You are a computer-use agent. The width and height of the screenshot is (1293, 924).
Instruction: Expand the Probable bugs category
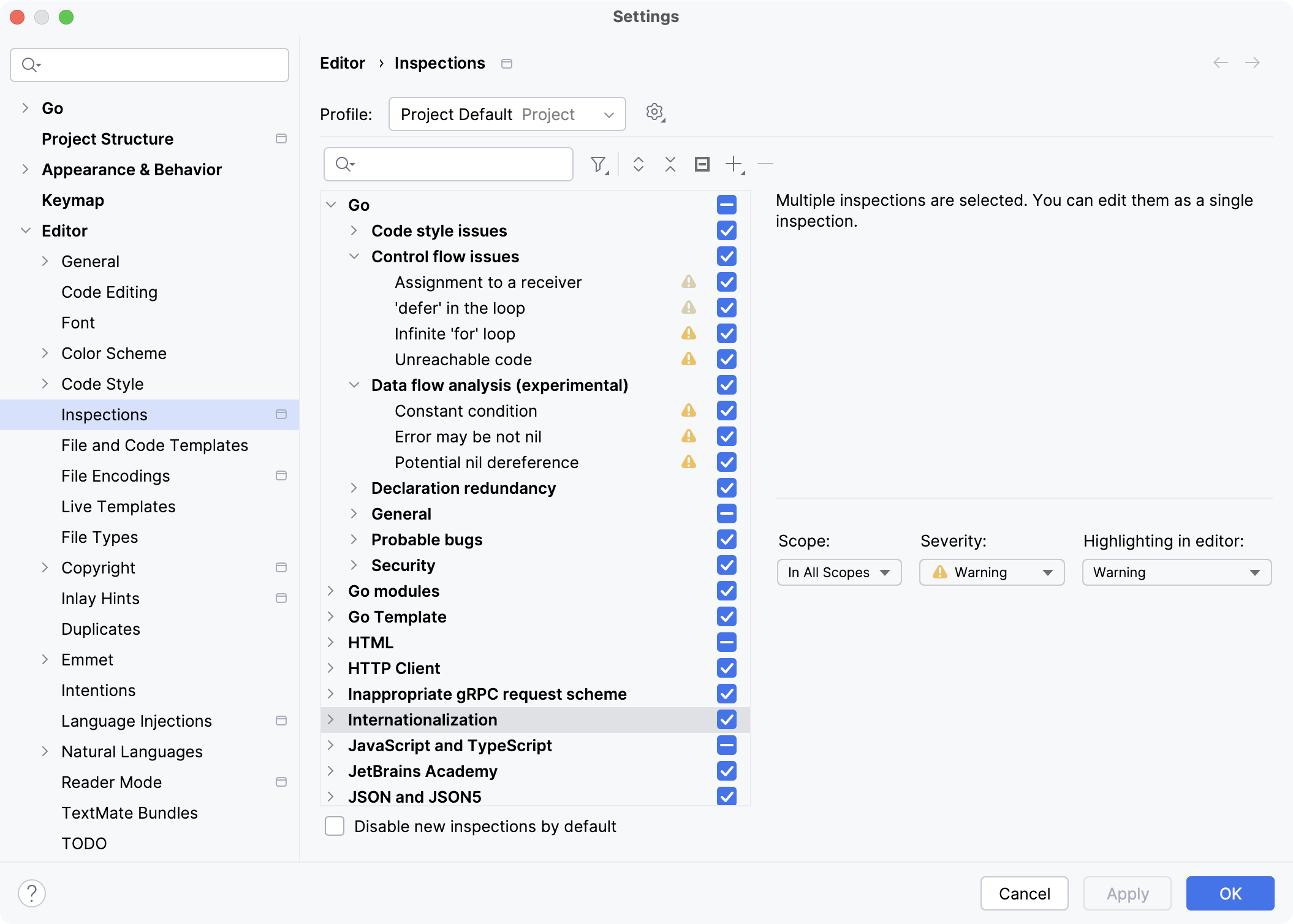point(354,539)
